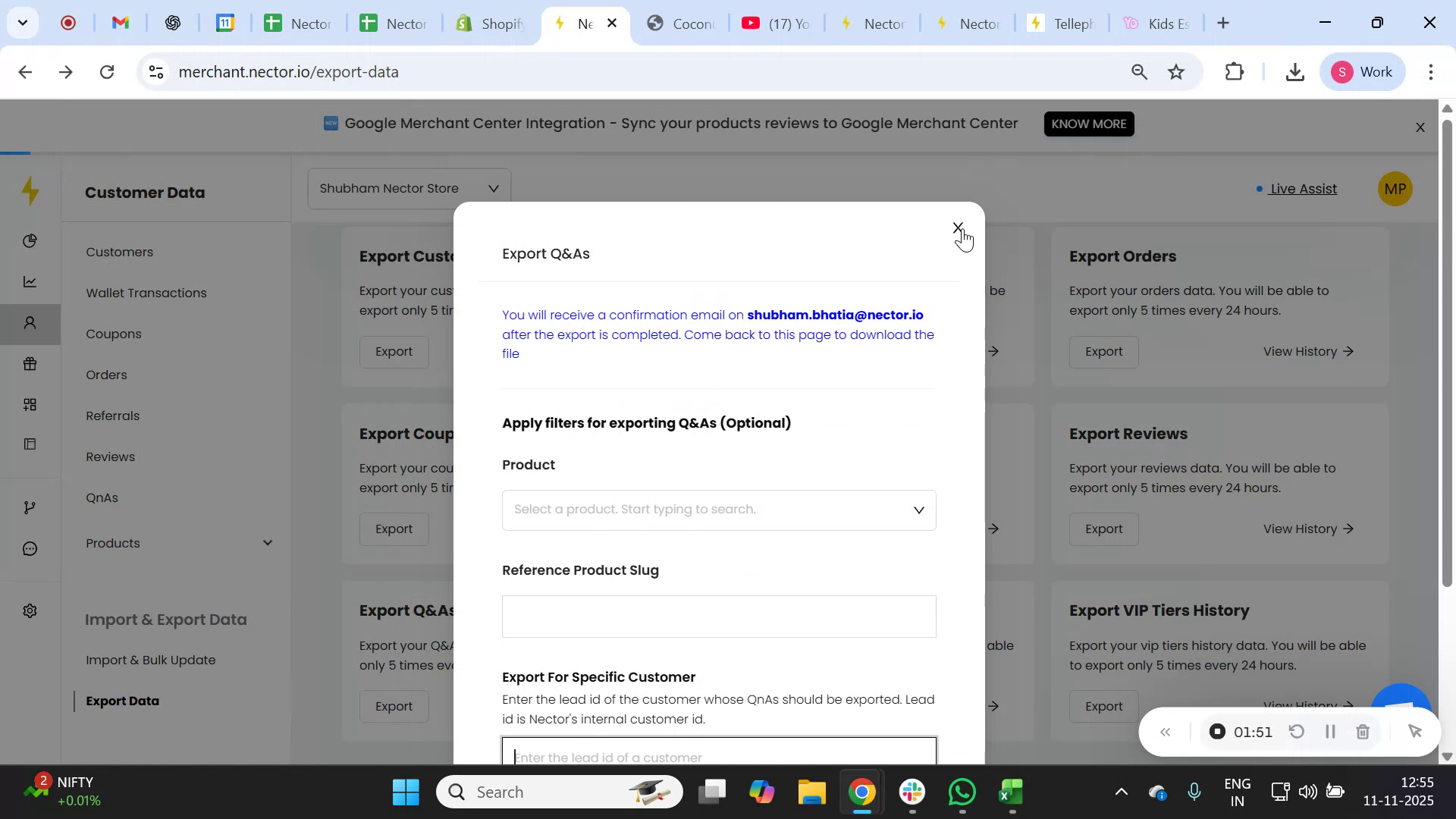Click the person customers icon in sidebar
Viewport: 1456px width, 819px height.
click(30, 323)
